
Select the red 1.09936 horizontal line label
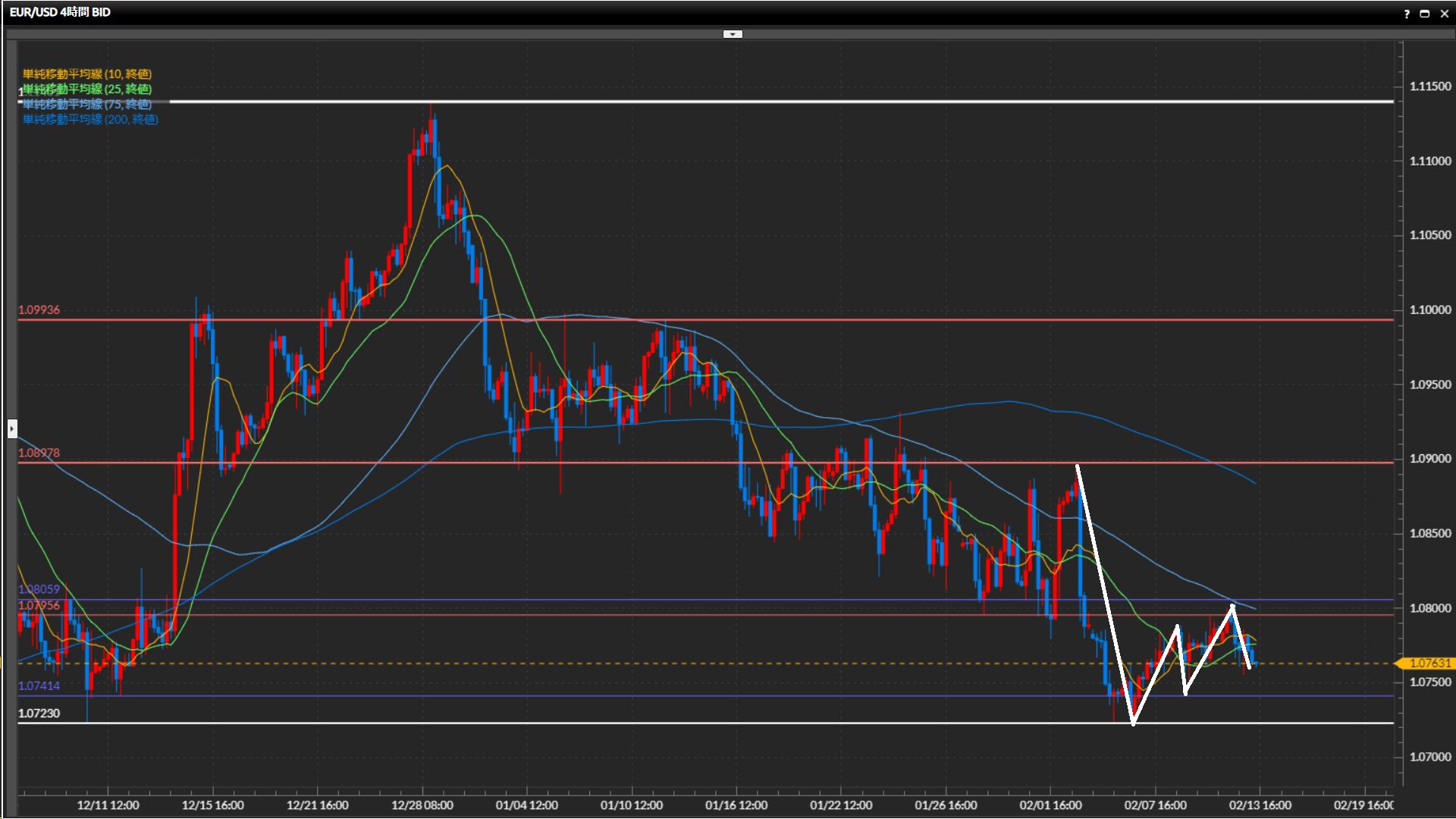point(39,309)
